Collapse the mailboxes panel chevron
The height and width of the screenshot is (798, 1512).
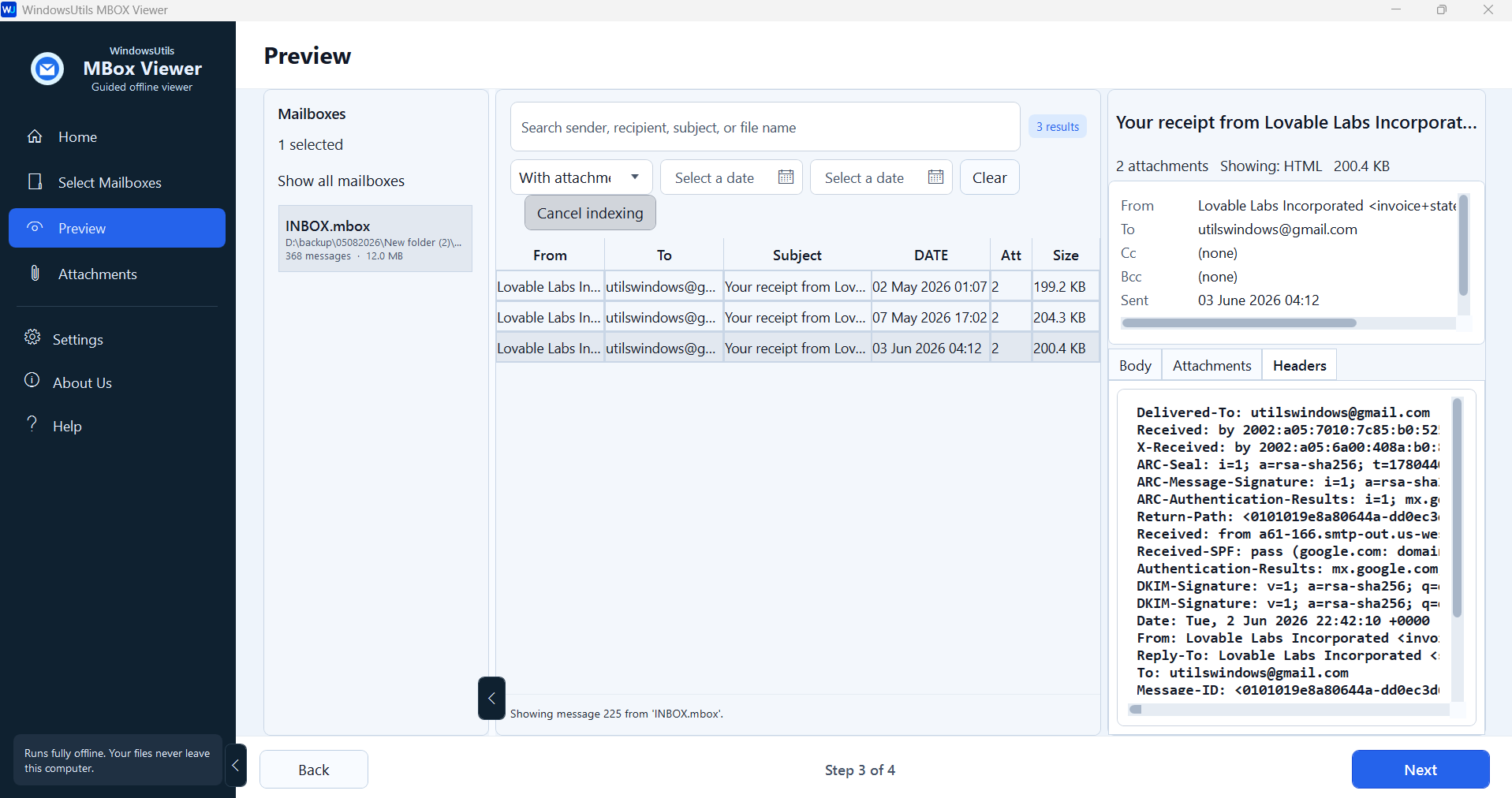(x=491, y=698)
